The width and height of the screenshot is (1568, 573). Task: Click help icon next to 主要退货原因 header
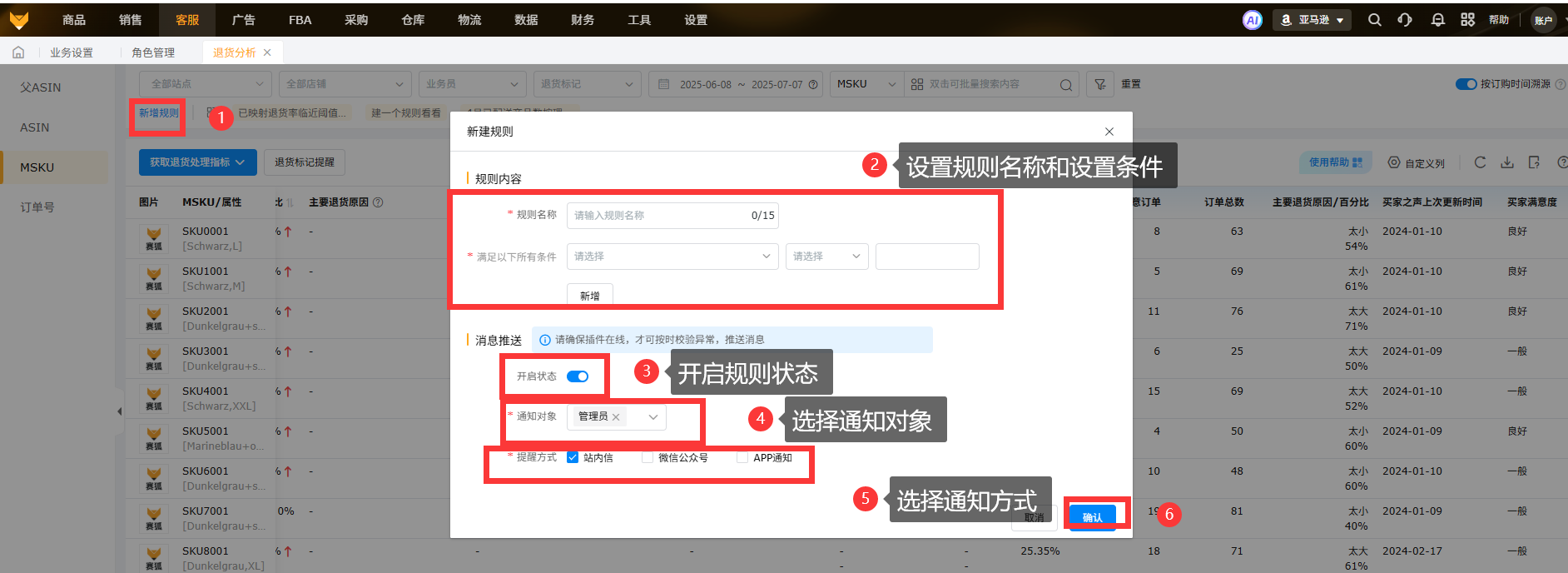tap(378, 202)
